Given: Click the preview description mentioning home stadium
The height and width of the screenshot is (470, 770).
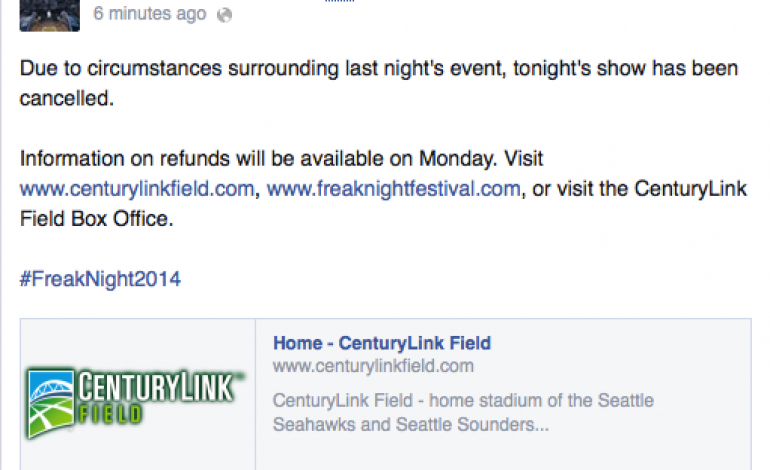Looking at the screenshot, I should (x=463, y=401).
